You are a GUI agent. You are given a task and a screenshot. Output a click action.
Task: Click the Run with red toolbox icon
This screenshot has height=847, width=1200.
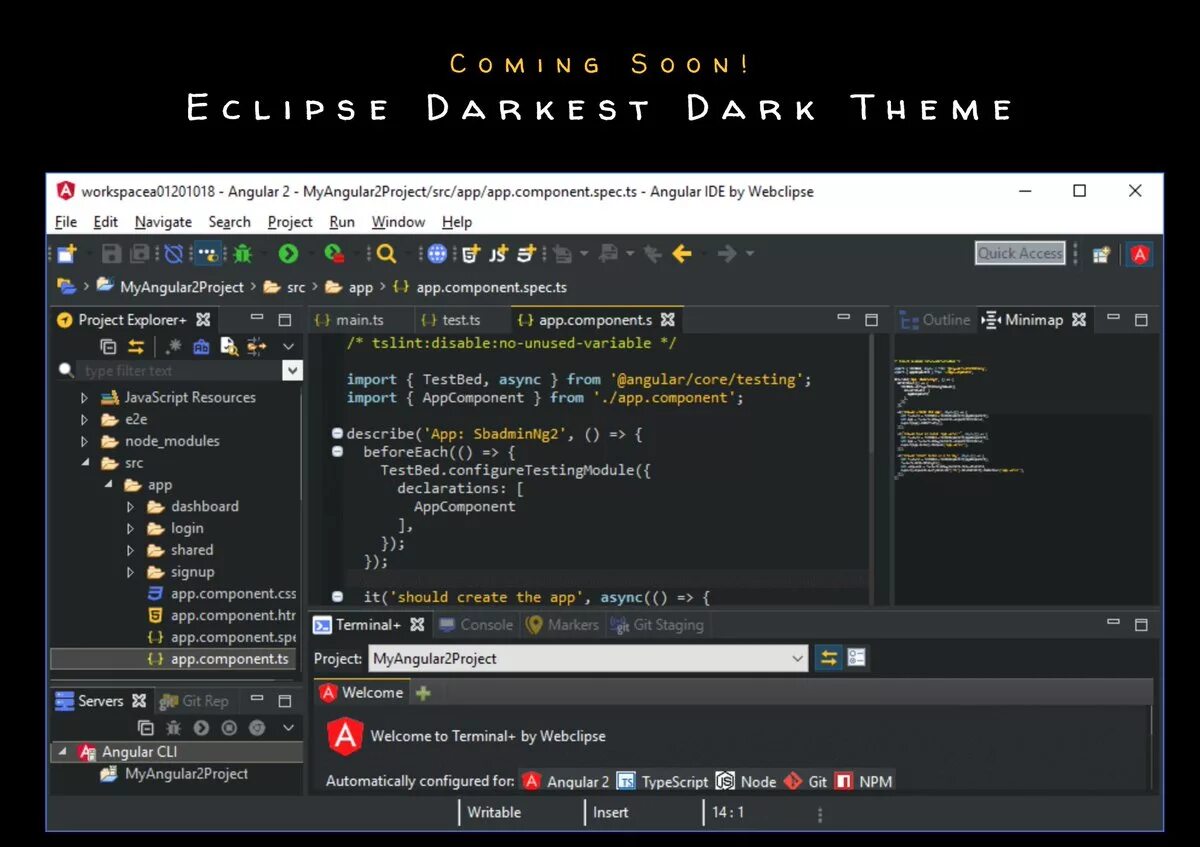[x=335, y=254]
